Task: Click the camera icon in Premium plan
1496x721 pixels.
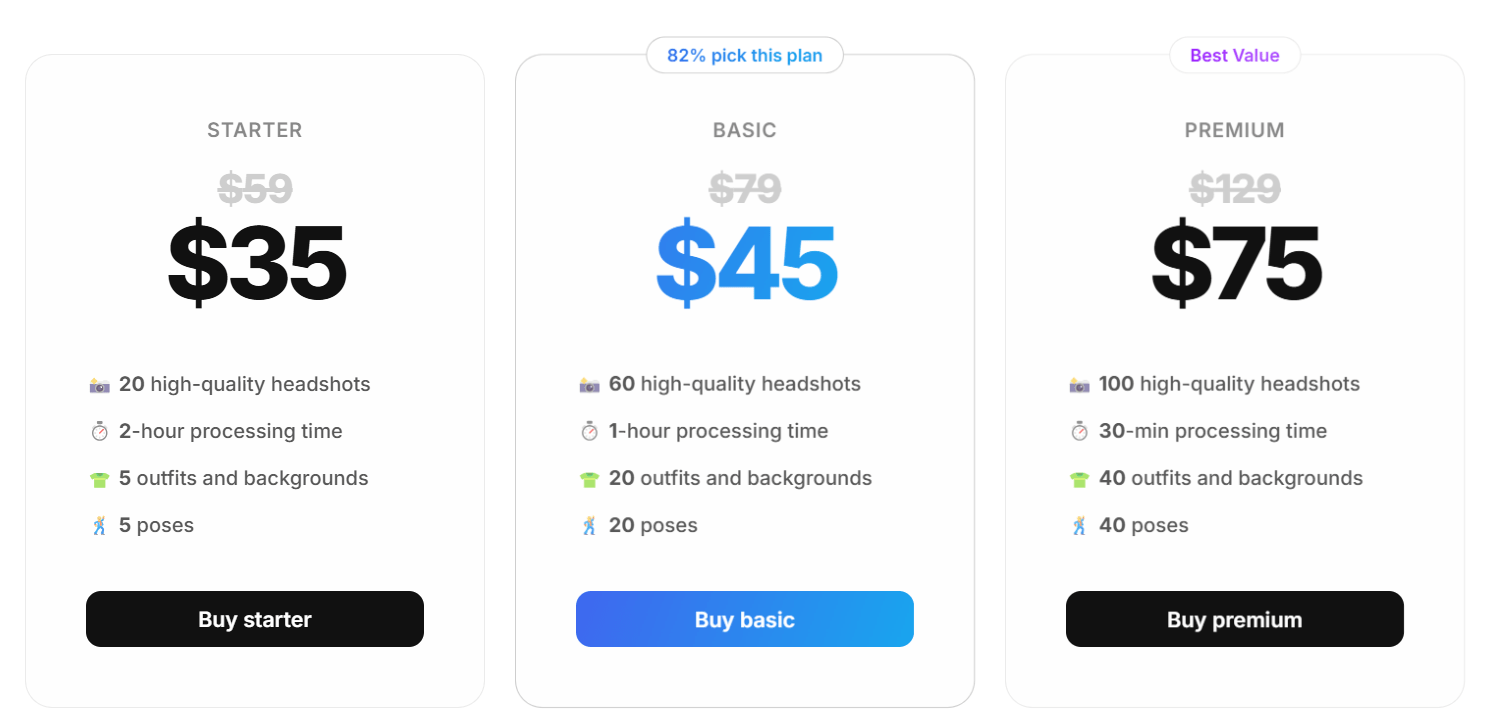Action: (1079, 385)
